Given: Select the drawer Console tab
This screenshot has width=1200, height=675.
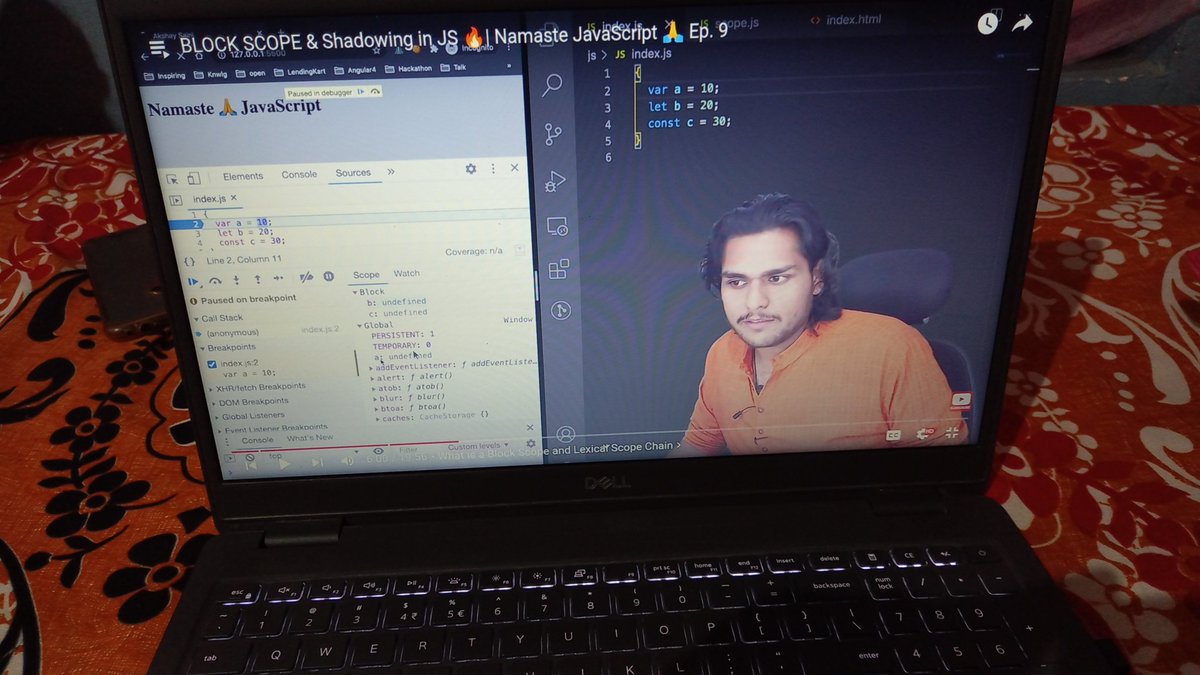Looking at the screenshot, I should point(257,440).
